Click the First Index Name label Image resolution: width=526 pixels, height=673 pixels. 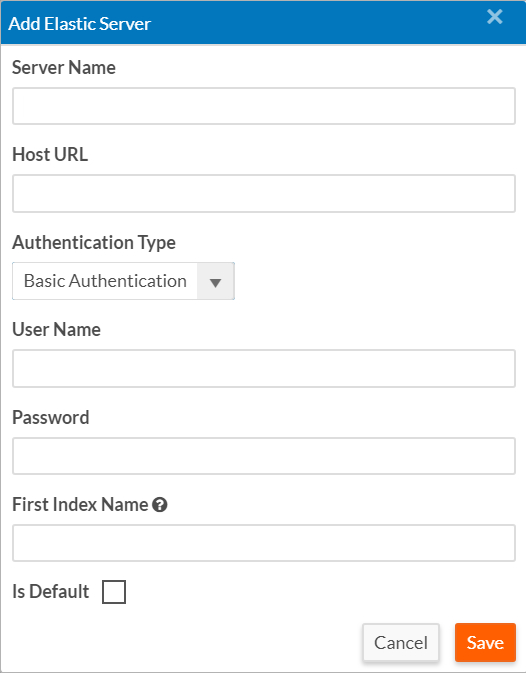pos(80,505)
